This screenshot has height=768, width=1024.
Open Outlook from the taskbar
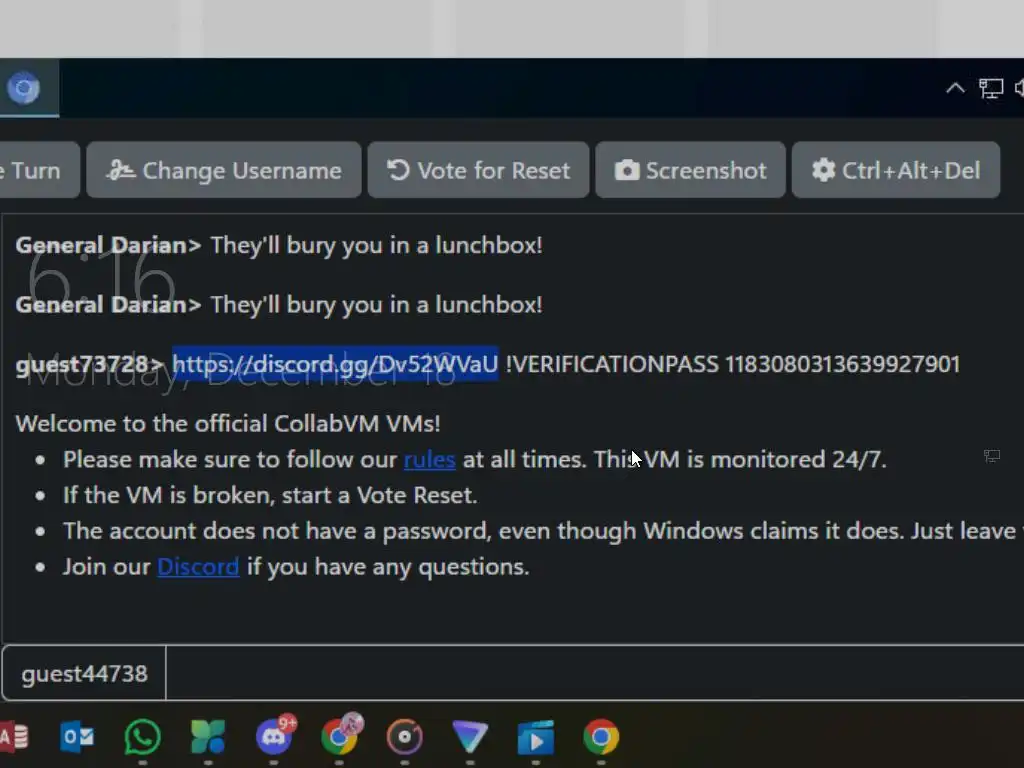(77, 737)
